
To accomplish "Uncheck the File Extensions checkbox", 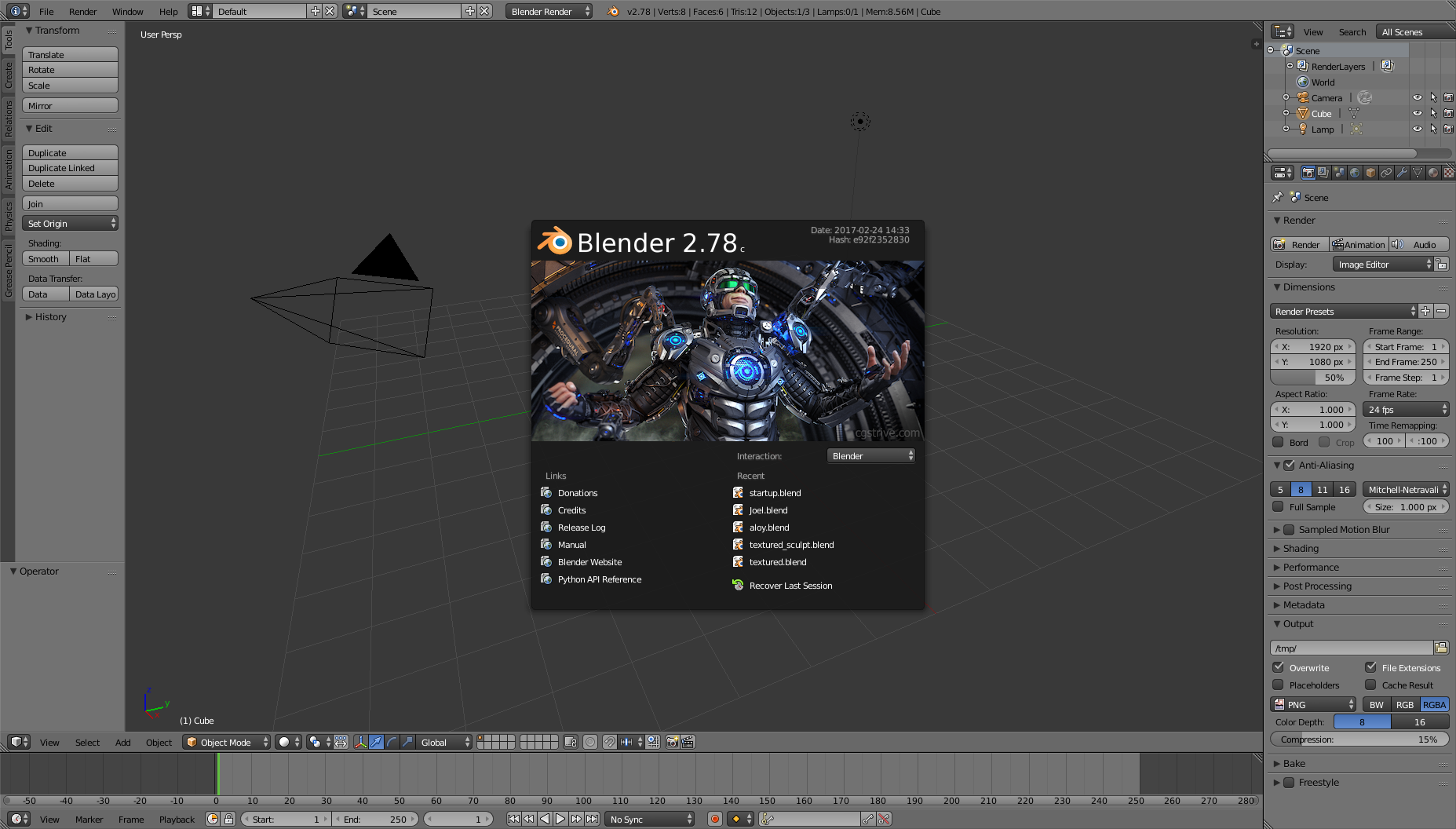I will tap(1370, 667).
